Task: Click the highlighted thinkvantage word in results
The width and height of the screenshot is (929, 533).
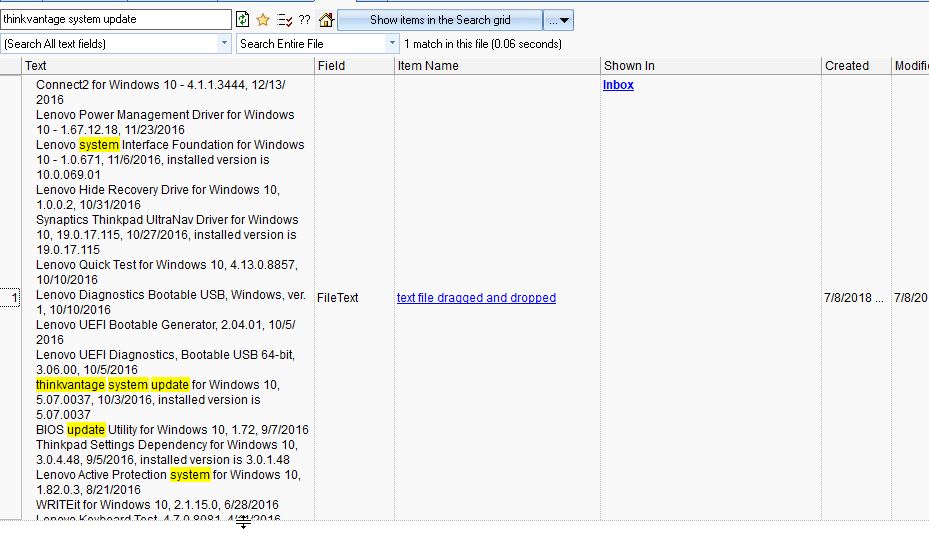Action: click(71, 385)
